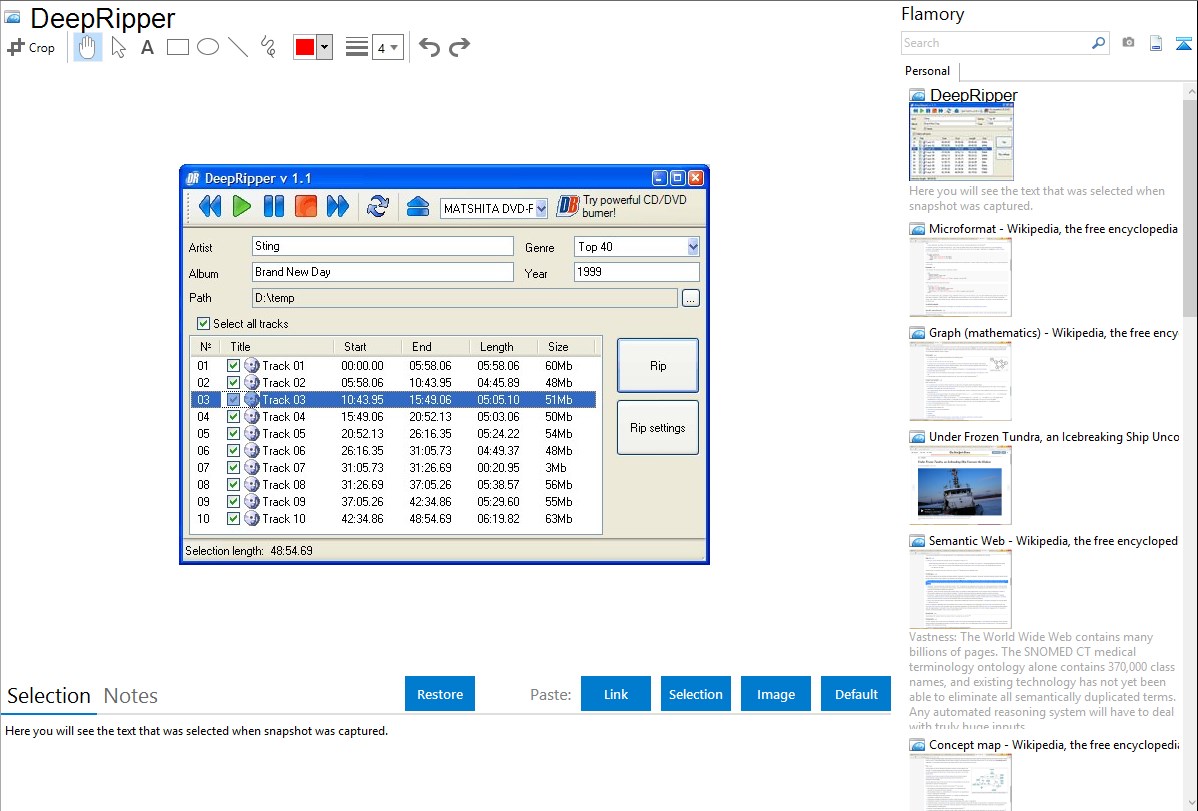Uncheck Track 05 checkbox

(x=233, y=433)
